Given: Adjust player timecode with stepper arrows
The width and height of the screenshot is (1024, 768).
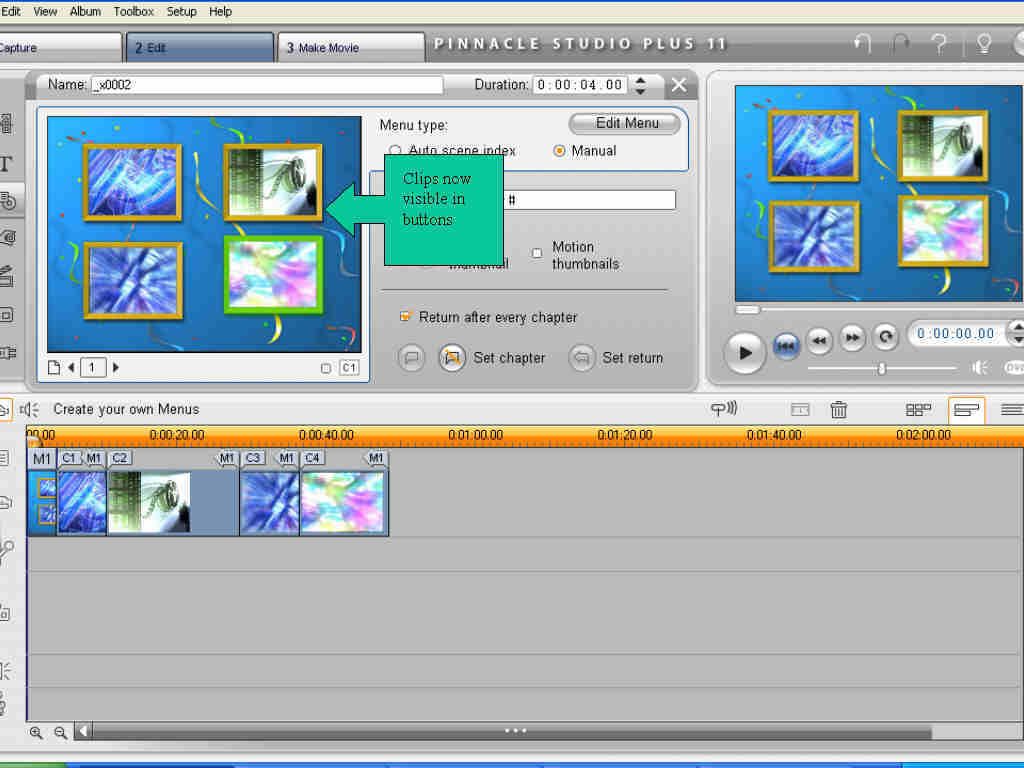Looking at the screenshot, I should pos(1016,333).
